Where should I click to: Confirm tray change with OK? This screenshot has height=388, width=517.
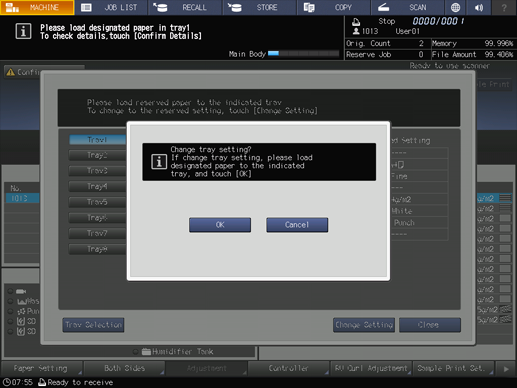(220, 225)
